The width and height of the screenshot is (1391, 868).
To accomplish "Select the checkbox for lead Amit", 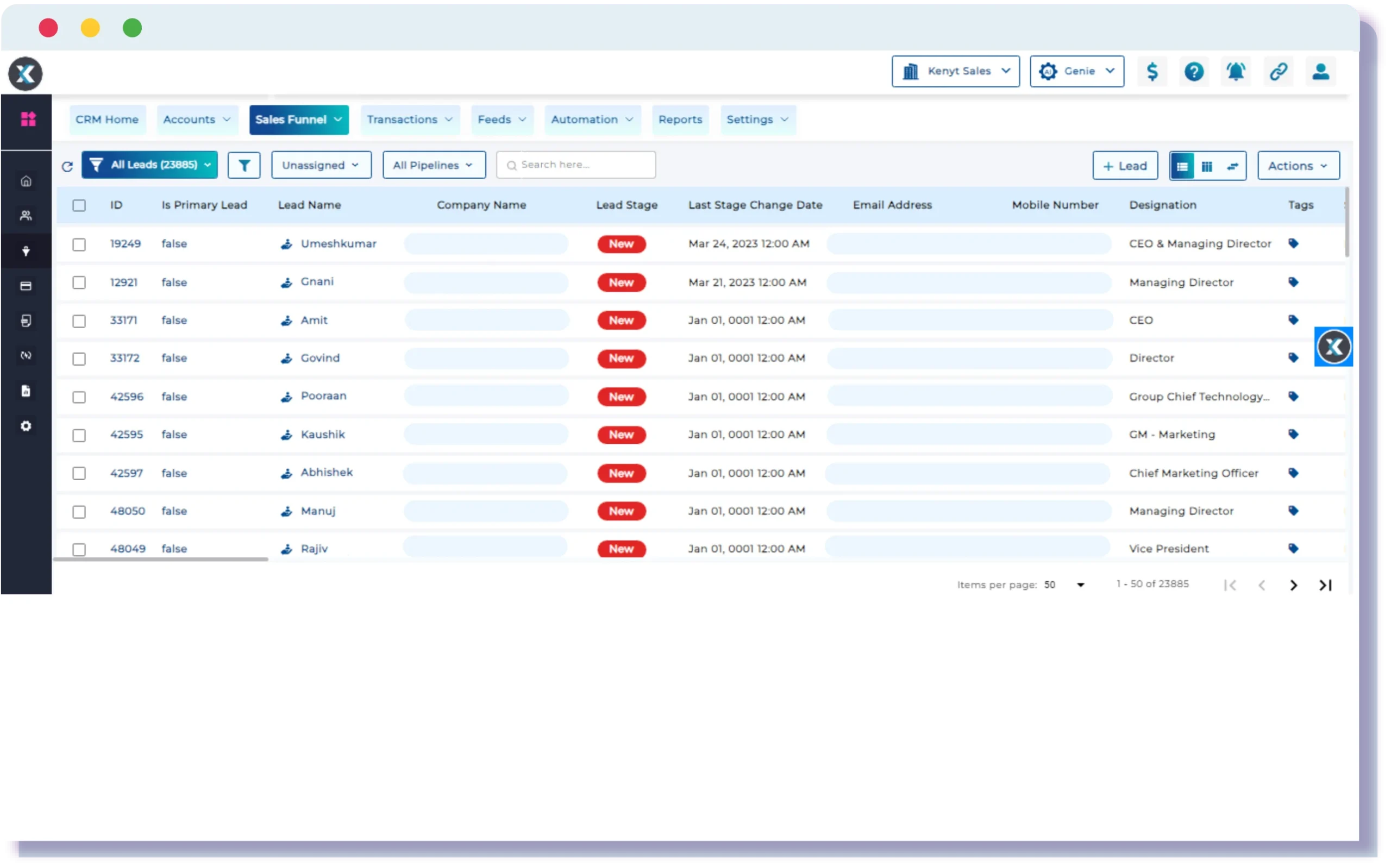I will (x=79, y=321).
